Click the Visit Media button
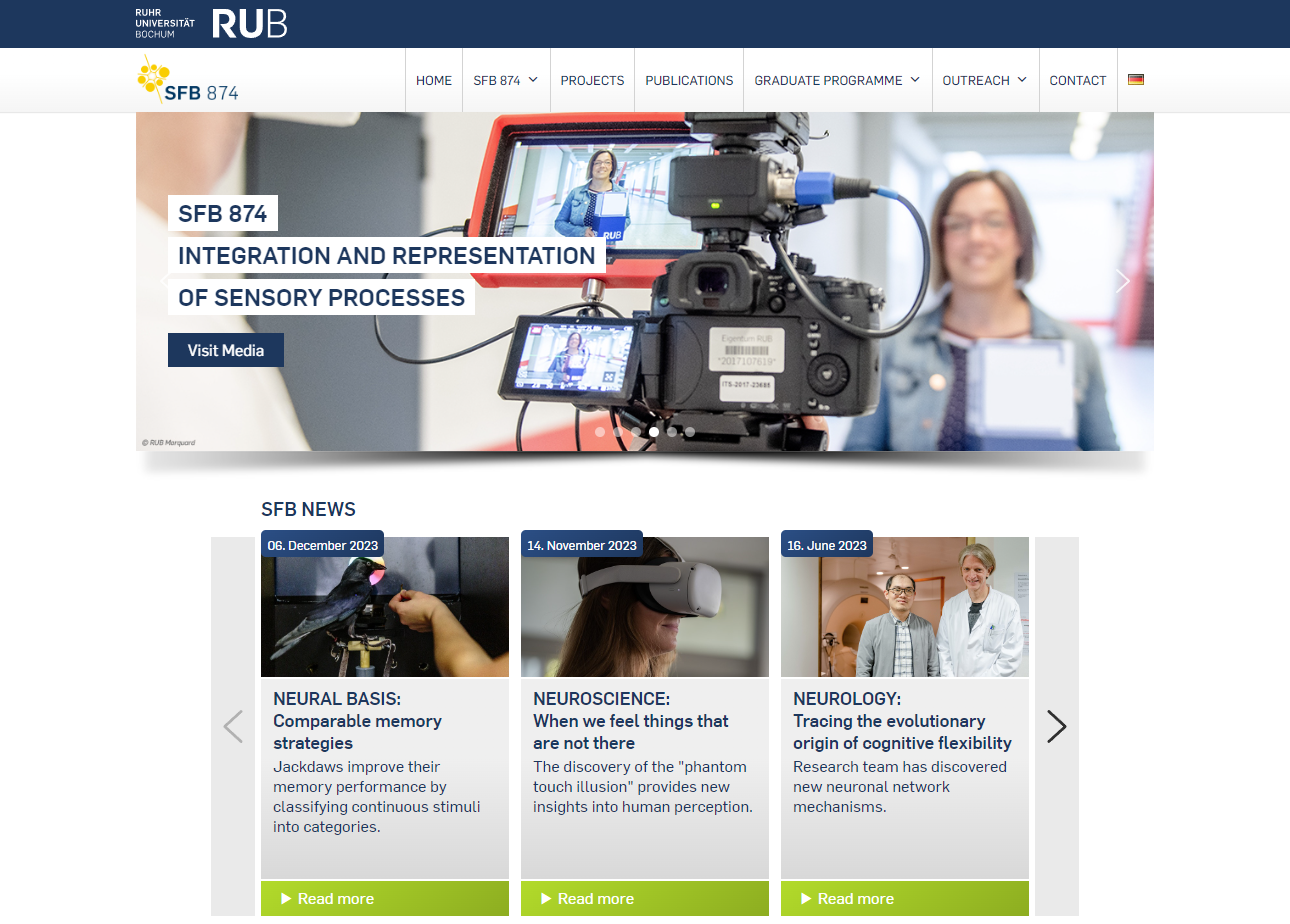The image size is (1290, 924). (x=226, y=350)
